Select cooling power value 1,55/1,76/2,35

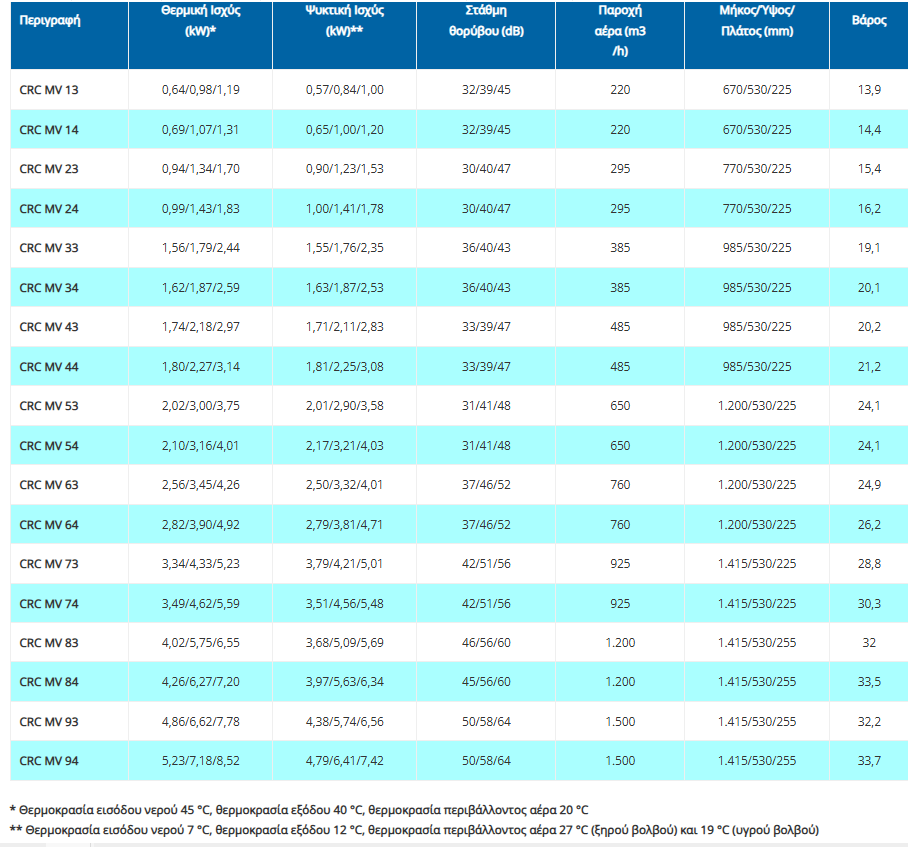pos(344,248)
